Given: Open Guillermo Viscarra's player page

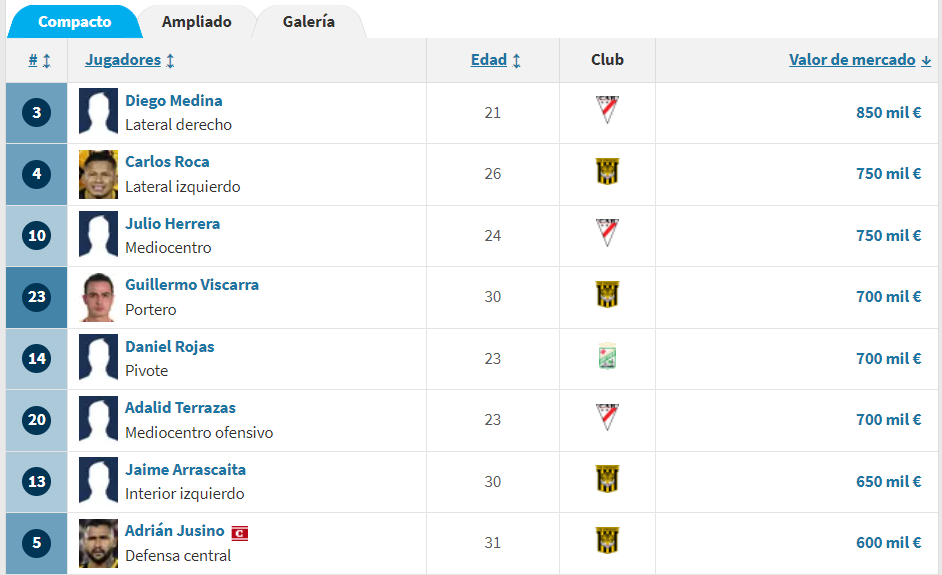Looking at the screenshot, I should coord(192,284).
